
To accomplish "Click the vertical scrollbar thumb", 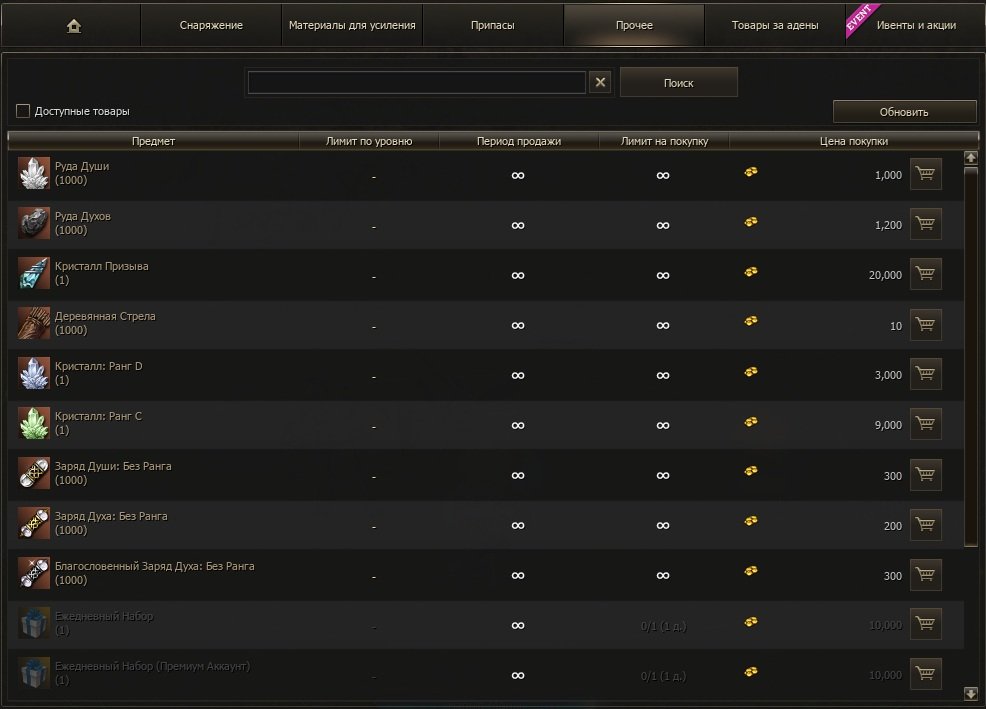I will [971, 357].
